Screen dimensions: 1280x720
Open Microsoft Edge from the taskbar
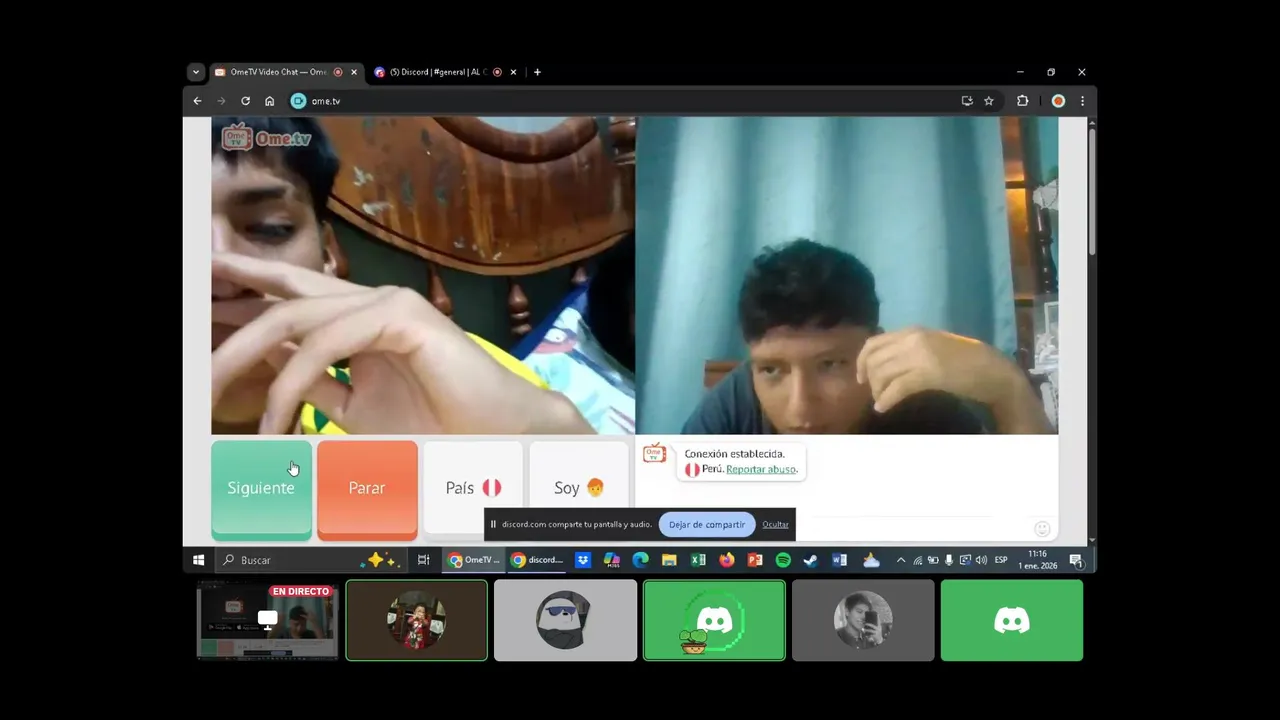point(640,560)
